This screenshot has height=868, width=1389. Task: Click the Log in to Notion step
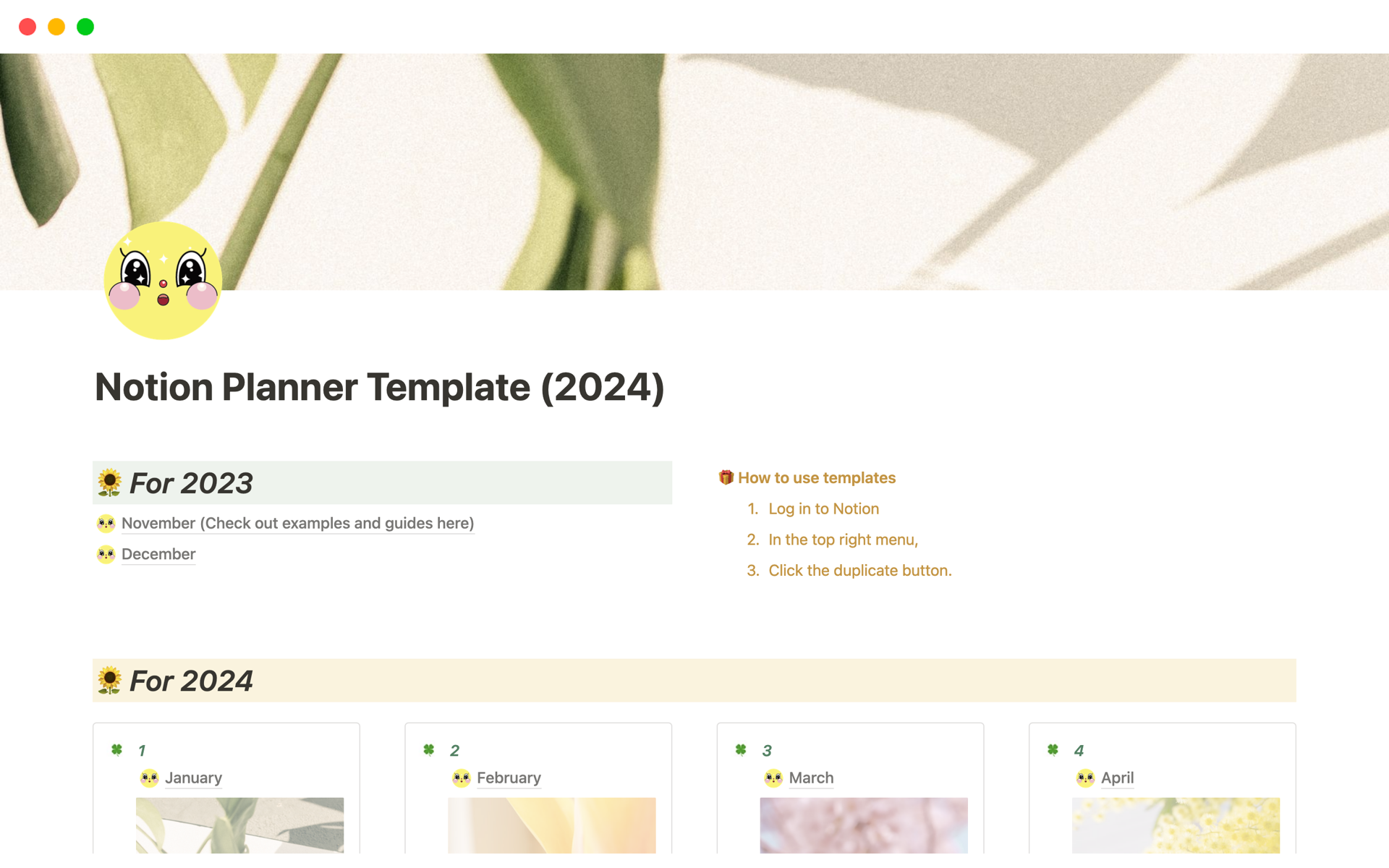(x=825, y=509)
